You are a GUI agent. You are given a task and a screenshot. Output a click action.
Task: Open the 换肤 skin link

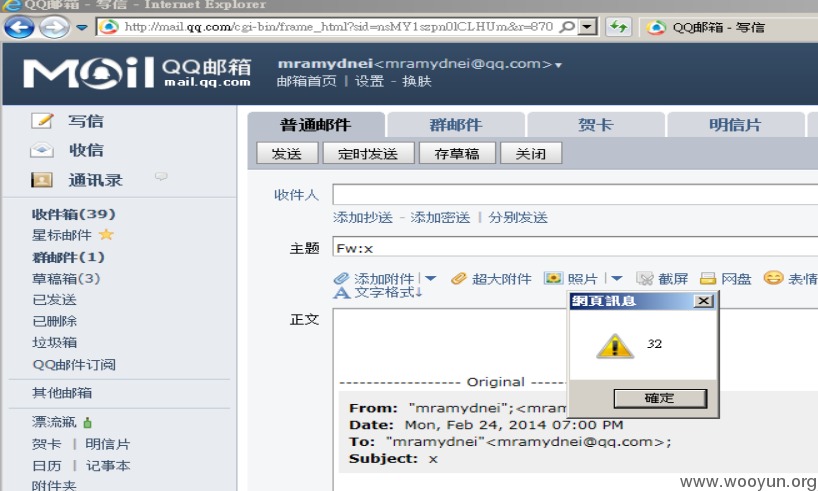coord(417,81)
